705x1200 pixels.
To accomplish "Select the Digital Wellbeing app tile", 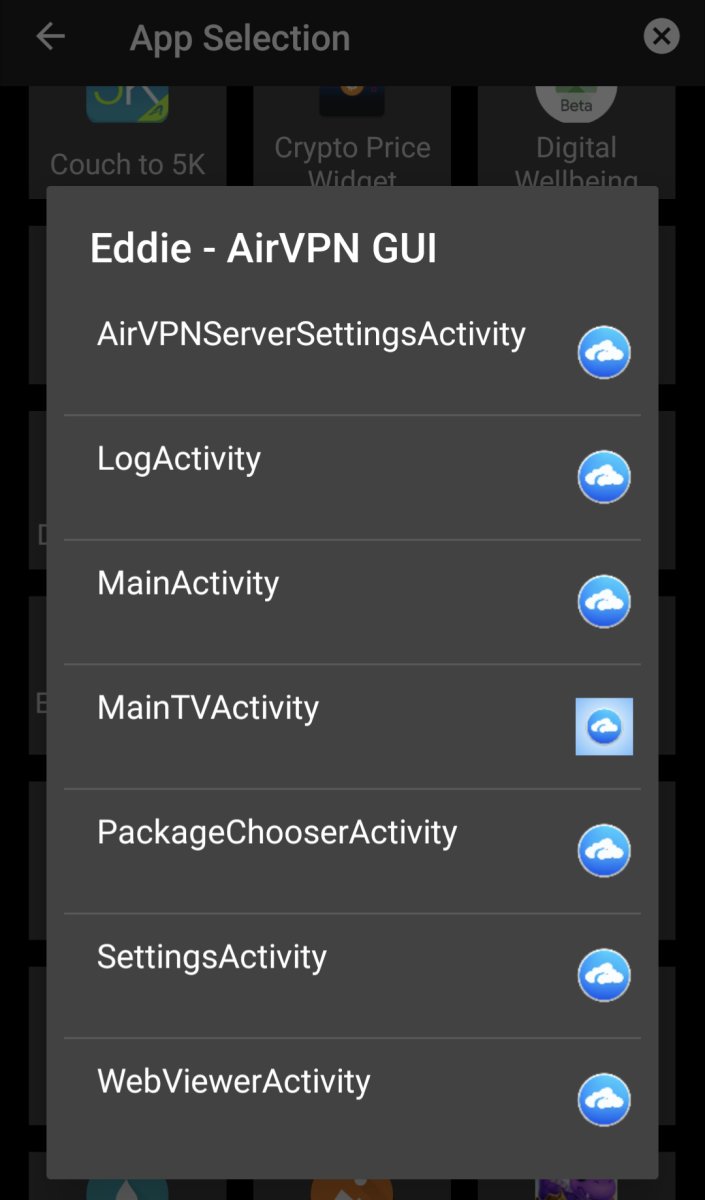I will tap(576, 140).
